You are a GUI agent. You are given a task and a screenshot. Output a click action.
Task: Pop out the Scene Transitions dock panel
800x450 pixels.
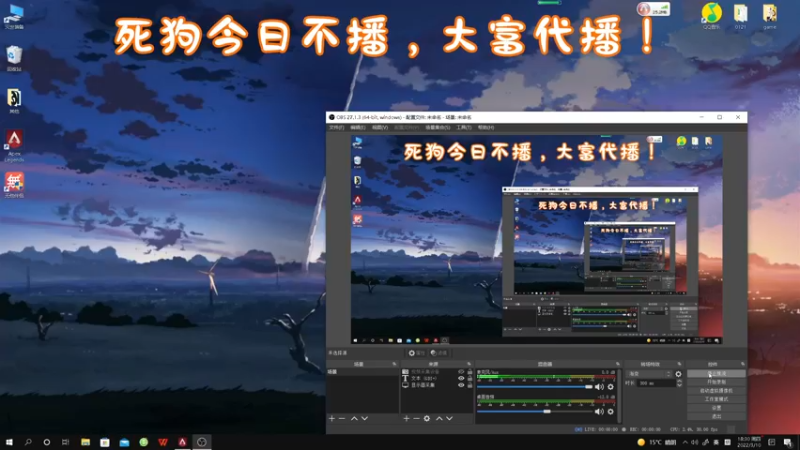tap(679, 364)
